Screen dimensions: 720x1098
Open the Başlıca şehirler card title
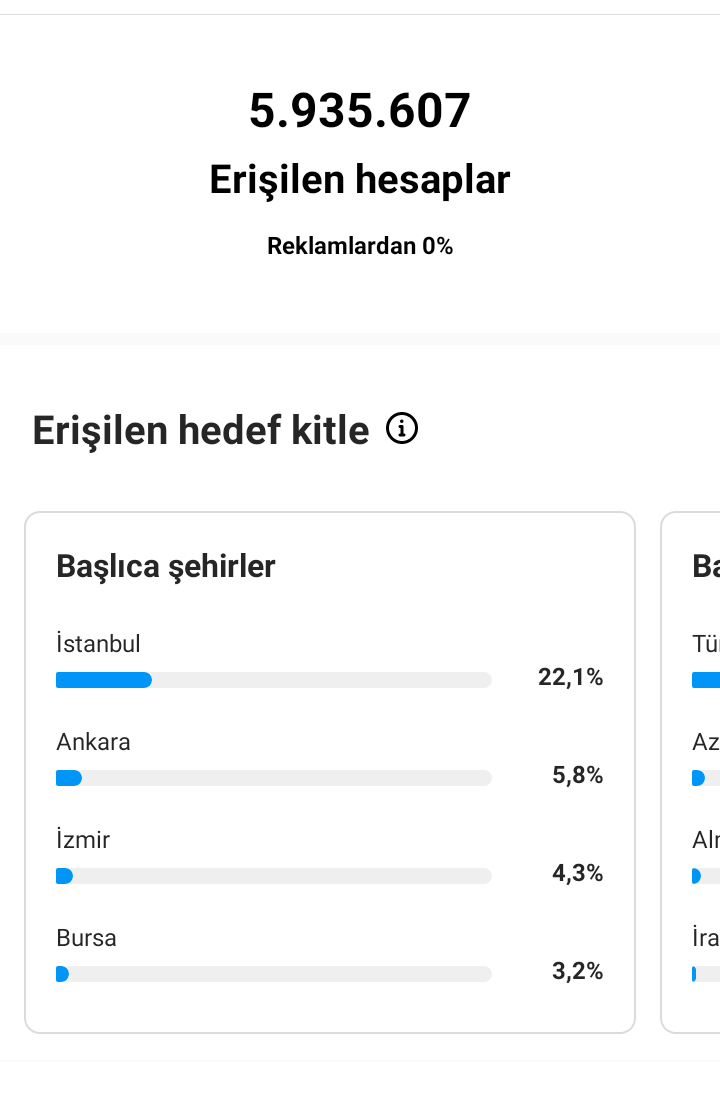click(166, 567)
